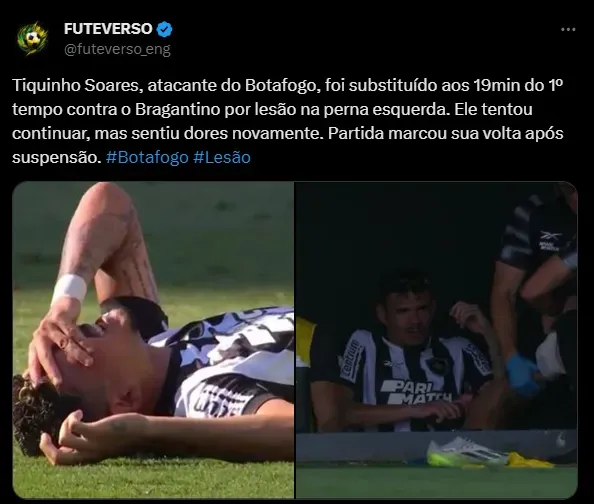Open the #Lesão hashtag
Image resolution: width=594 pixels, height=504 pixels.
pos(222,157)
